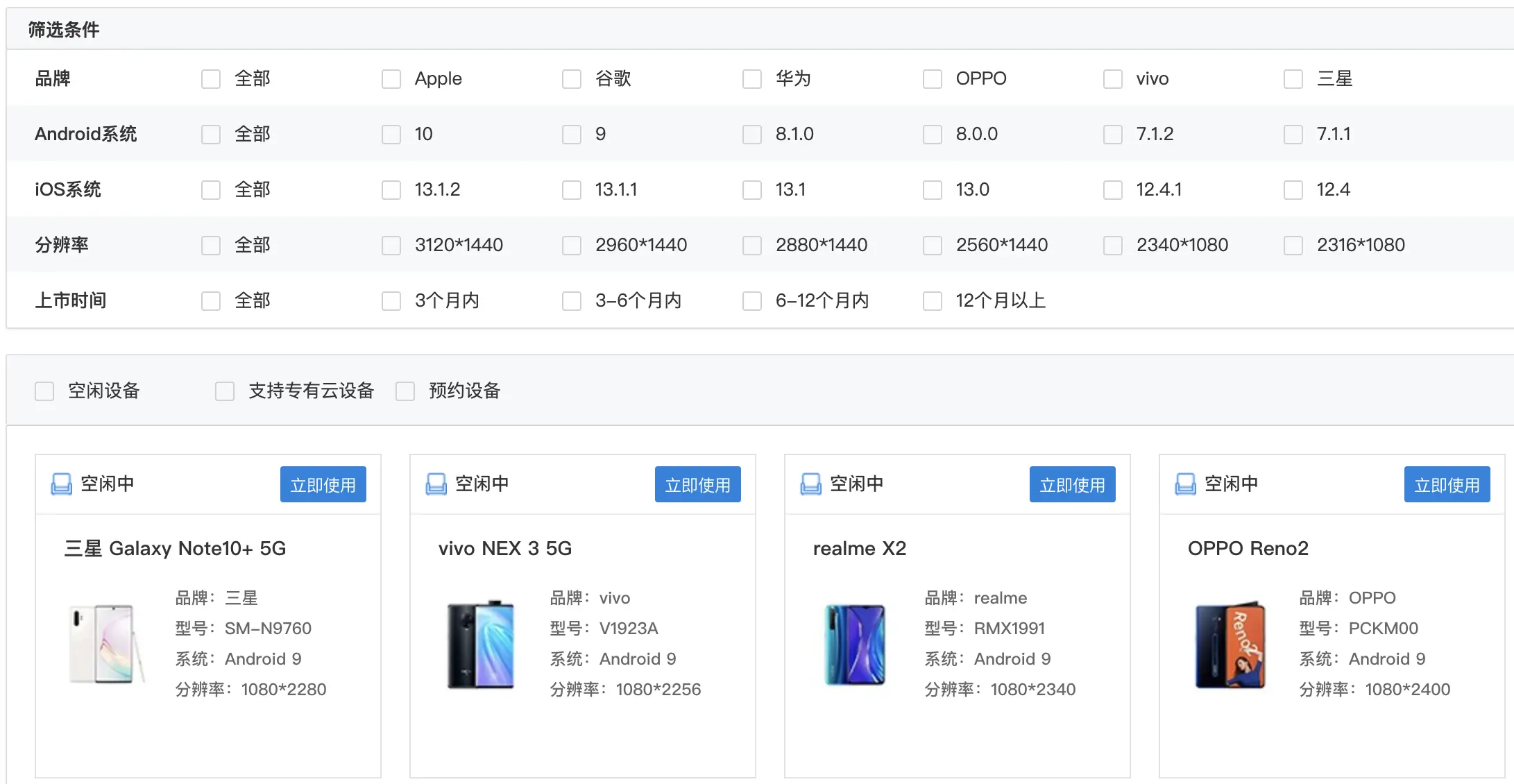Select Android version 10 filter
The image size is (1514, 784).
pos(391,135)
